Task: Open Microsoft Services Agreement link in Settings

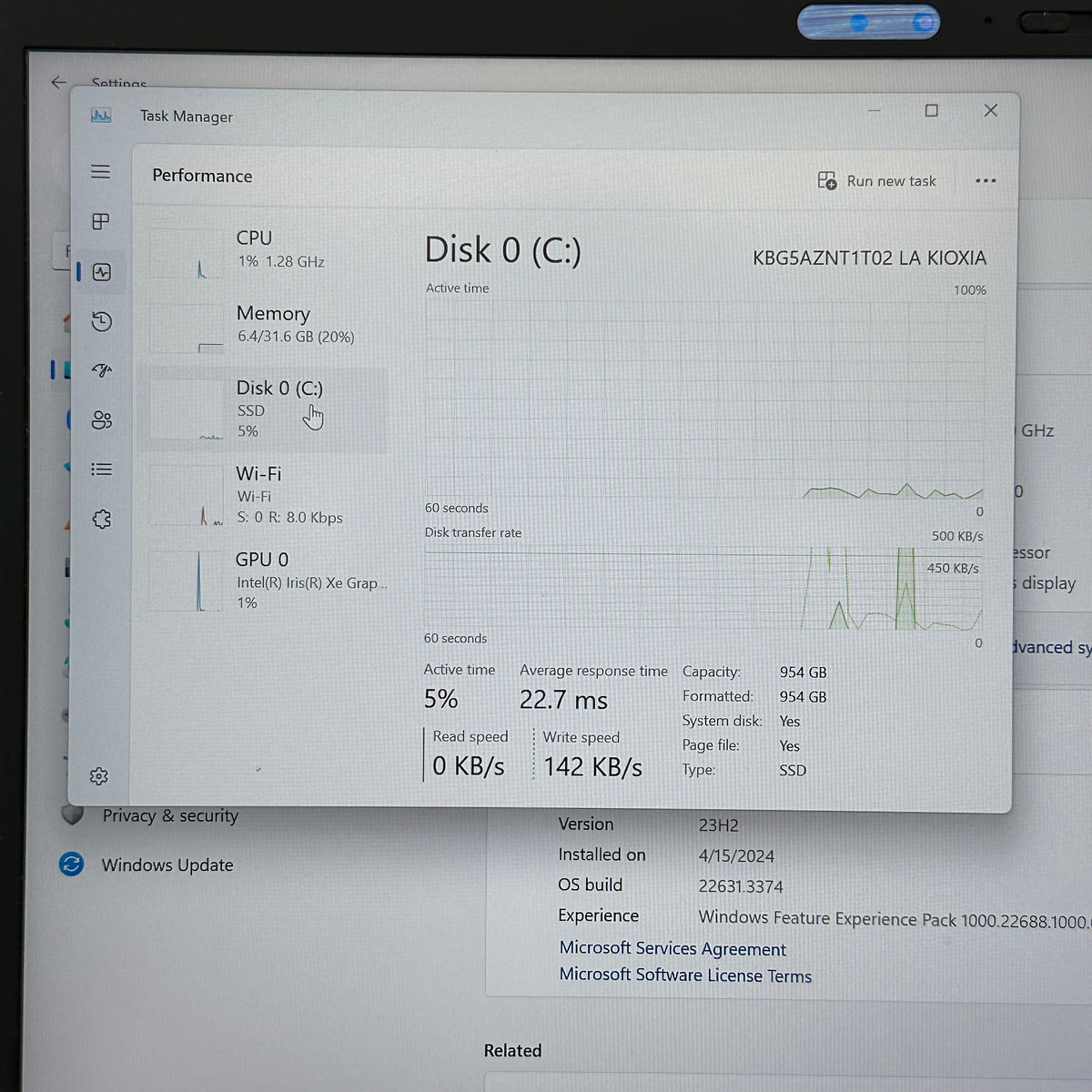Action: (672, 948)
